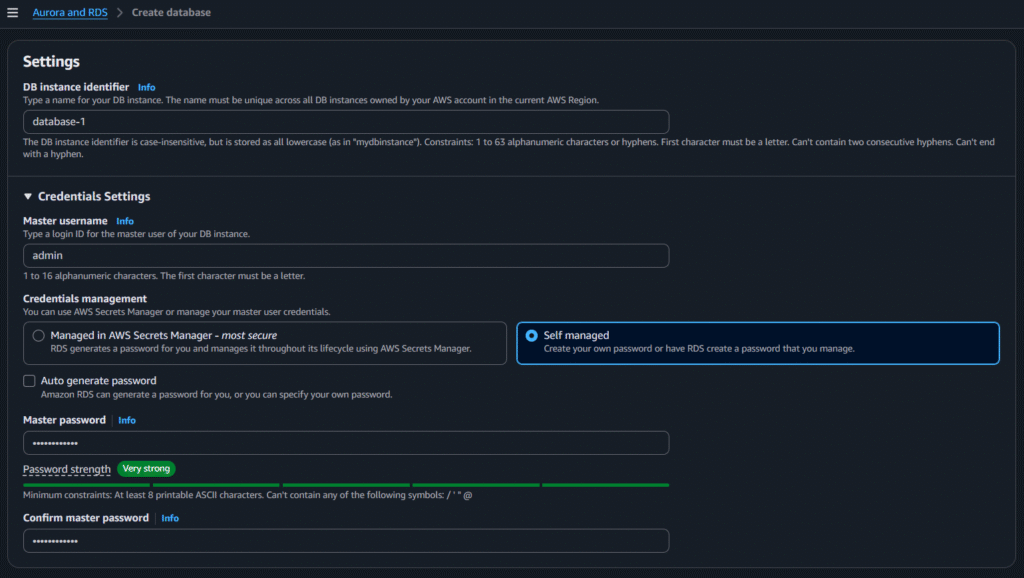
Task: Open the navigation sidebar hamburger menu
Action: click(x=11, y=12)
